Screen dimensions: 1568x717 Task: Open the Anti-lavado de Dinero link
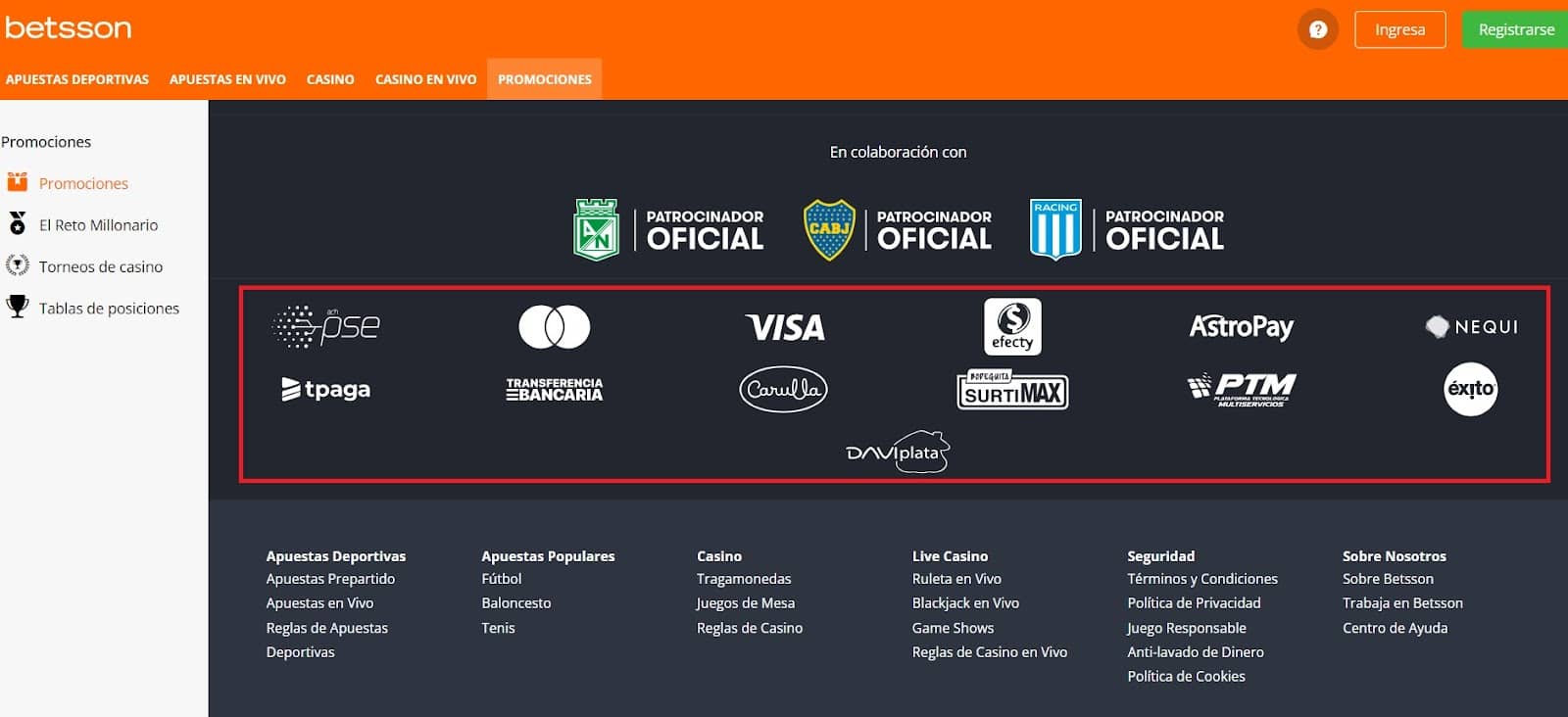[x=1196, y=652]
